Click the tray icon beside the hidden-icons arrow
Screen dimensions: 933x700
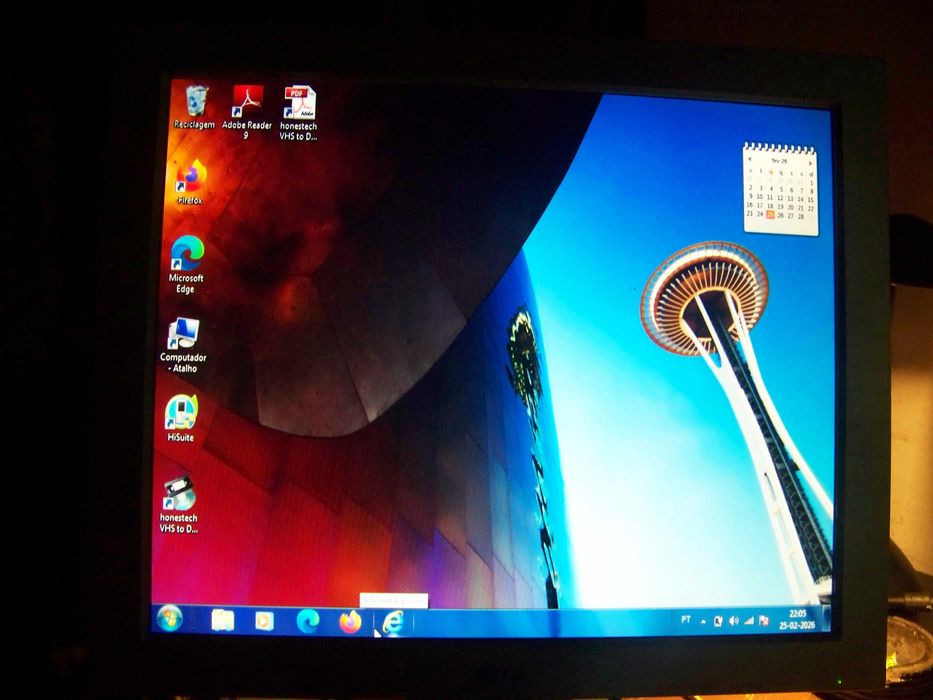[x=718, y=621]
